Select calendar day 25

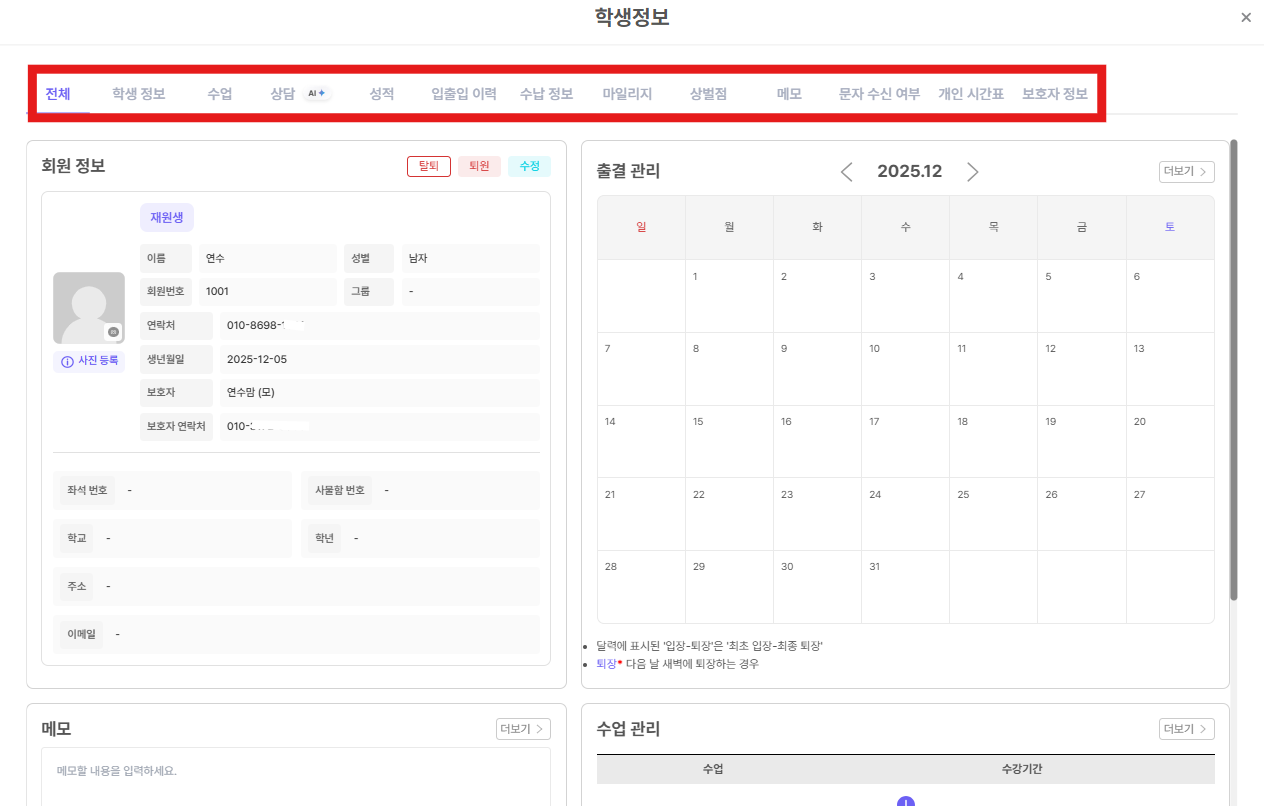(x=993, y=514)
